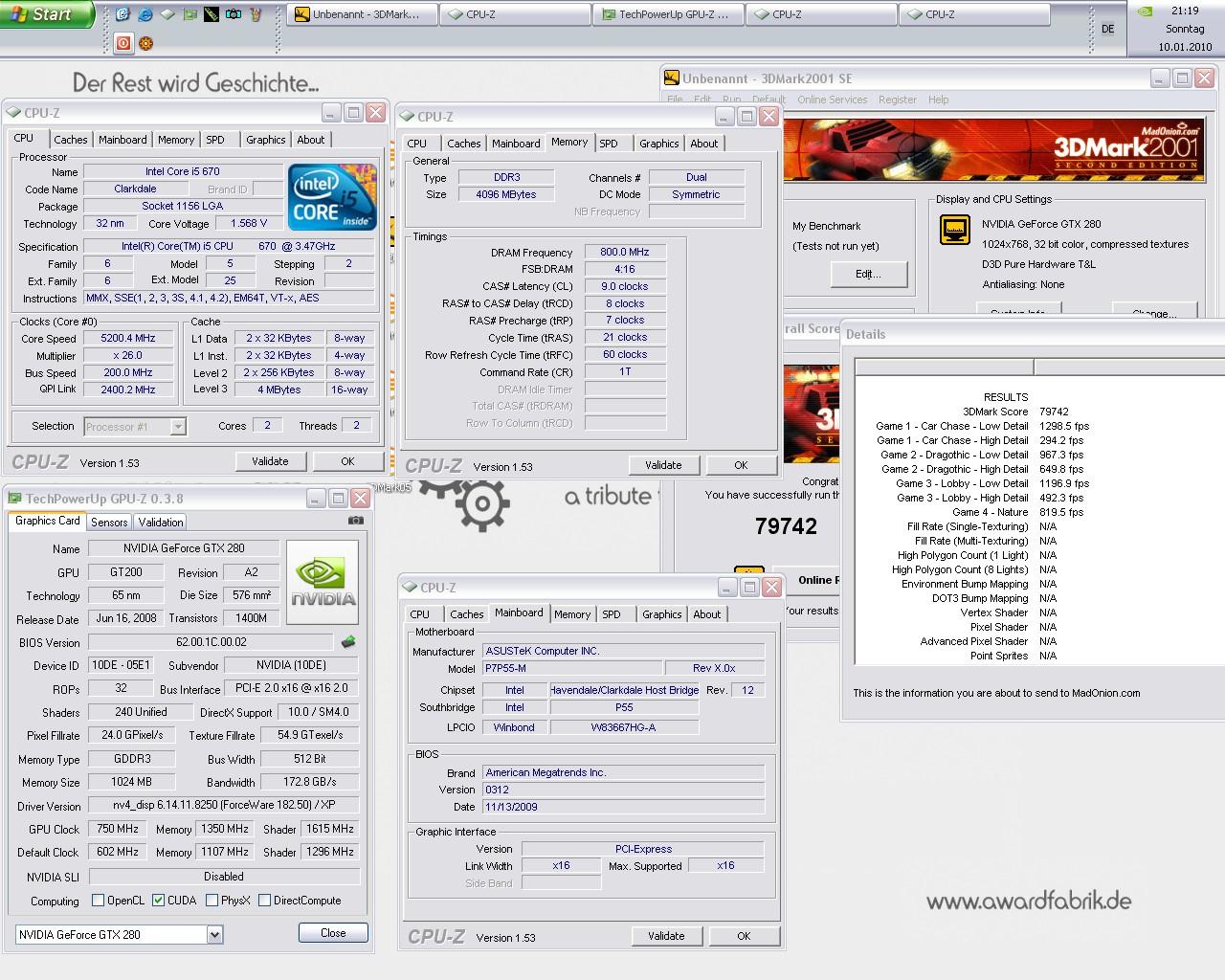Switch to Sensors tab in GPU-Z
The image size is (1225, 980).
pos(109,523)
